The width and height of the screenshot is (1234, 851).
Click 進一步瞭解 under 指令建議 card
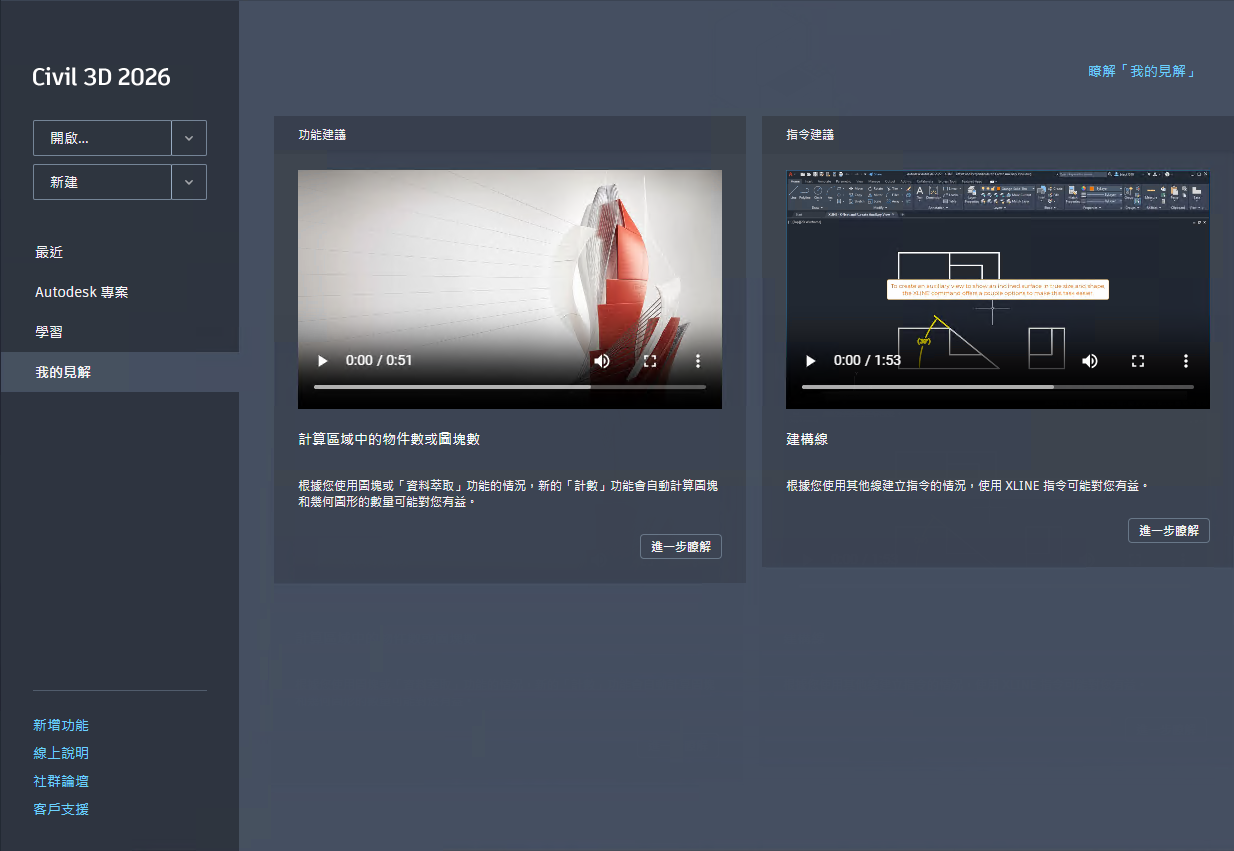[x=1169, y=530]
